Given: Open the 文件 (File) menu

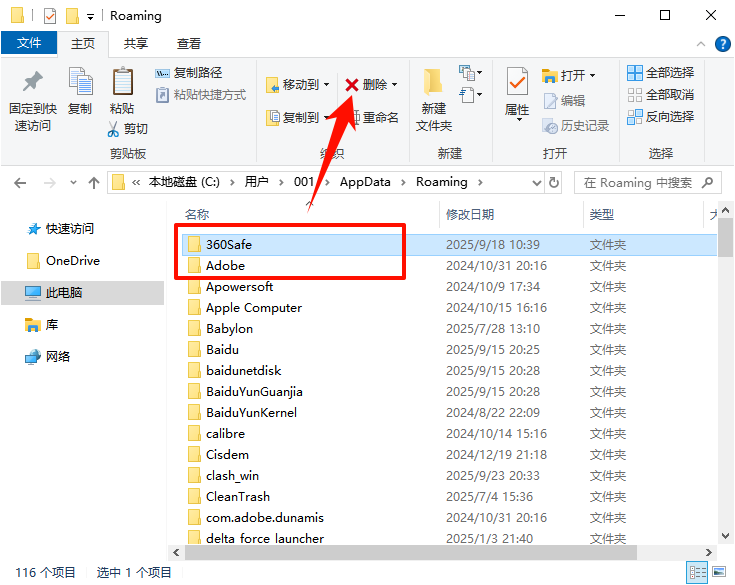Looking at the screenshot, I should 29,44.
